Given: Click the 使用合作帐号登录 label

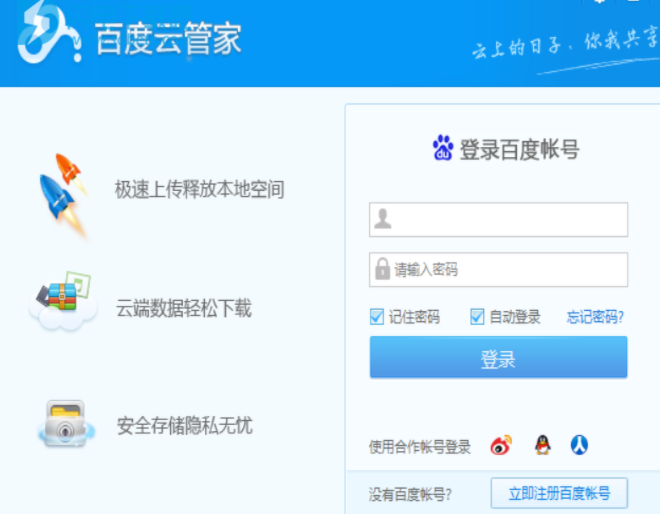Looking at the screenshot, I should (420, 447).
